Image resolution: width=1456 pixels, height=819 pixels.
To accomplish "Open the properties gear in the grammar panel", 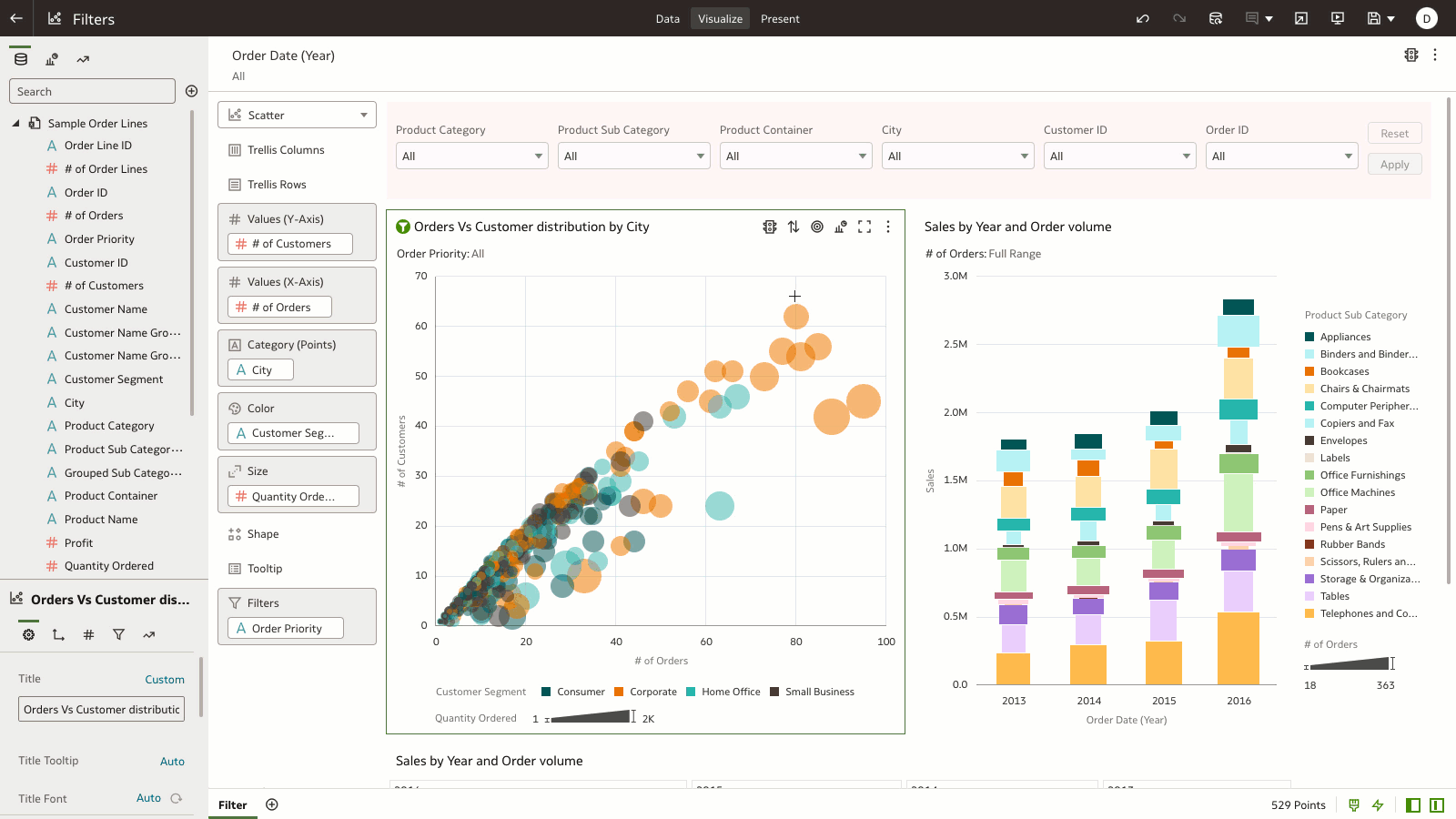I will click(x=27, y=634).
